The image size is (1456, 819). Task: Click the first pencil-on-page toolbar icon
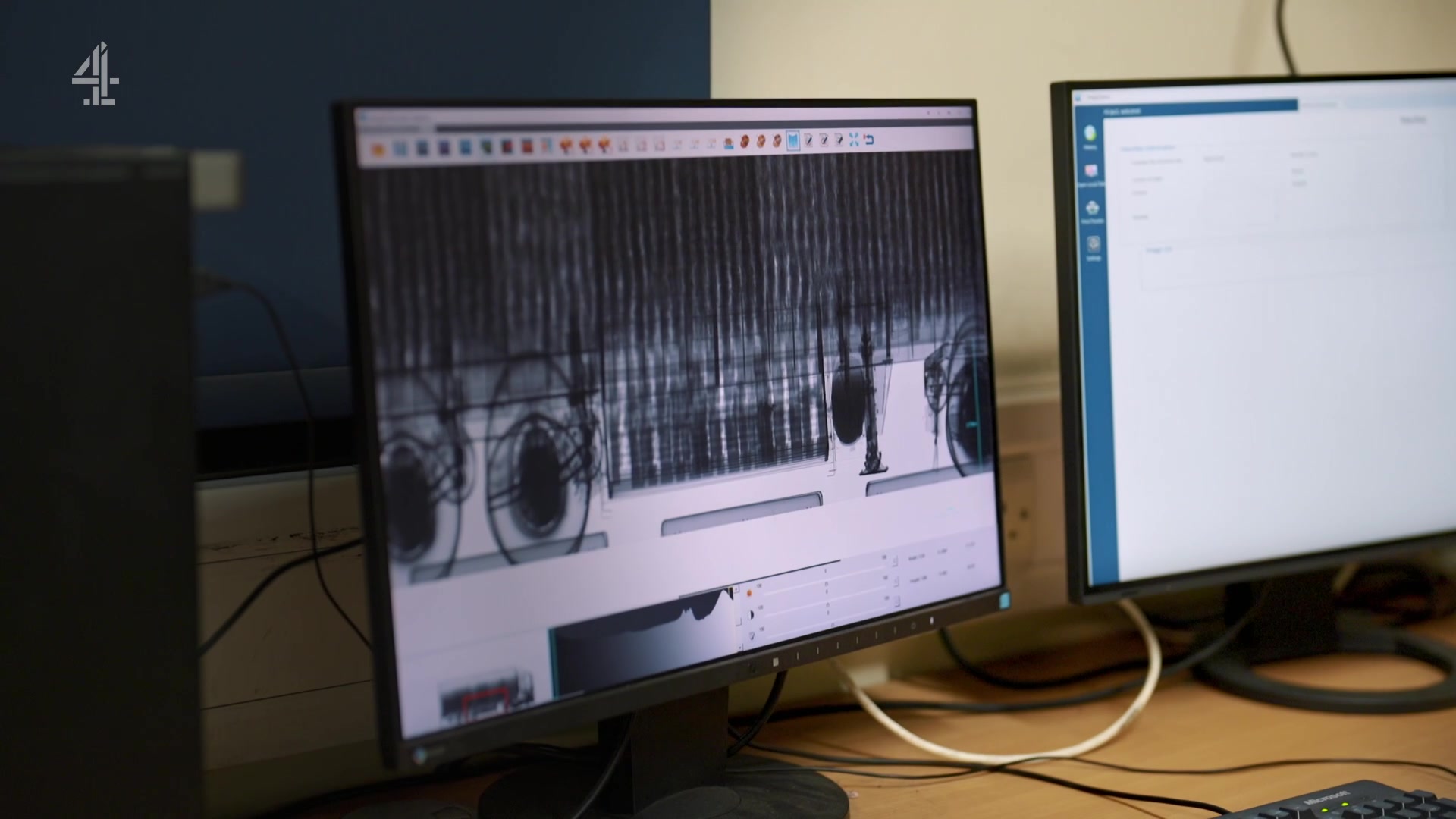click(x=808, y=140)
